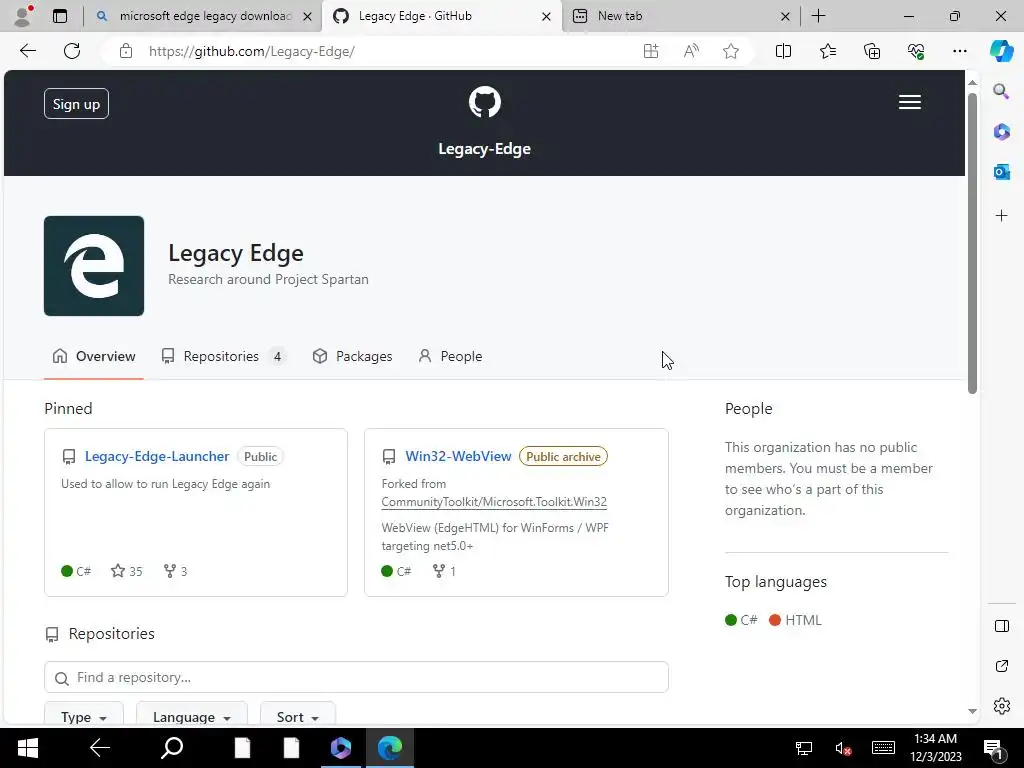Viewport: 1024px width, 768px height.
Task: Click open-in-new-window icon in sidebar
Action: click(x=1001, y=666)
